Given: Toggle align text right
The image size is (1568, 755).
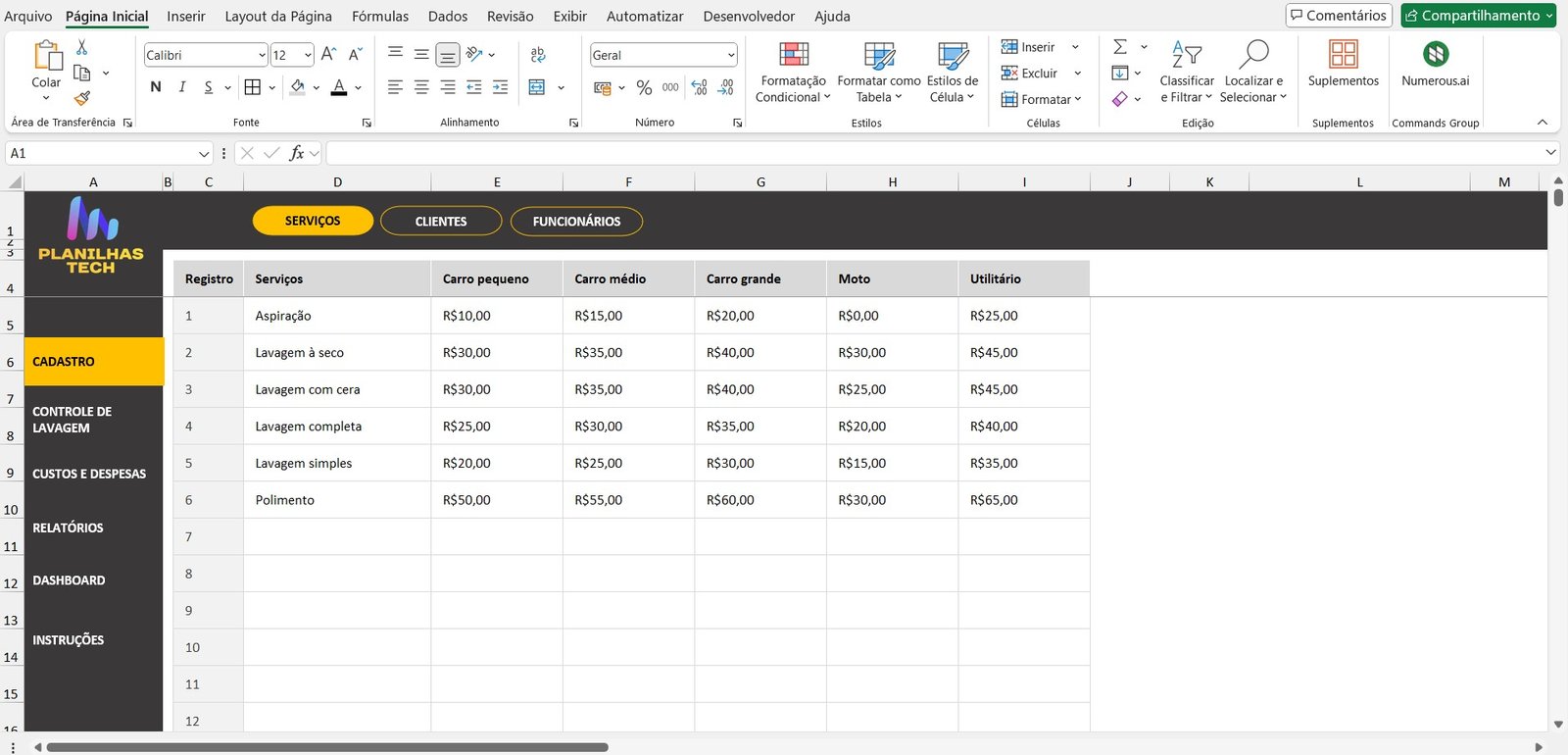Looking at the screenshot, I should 448,87.
